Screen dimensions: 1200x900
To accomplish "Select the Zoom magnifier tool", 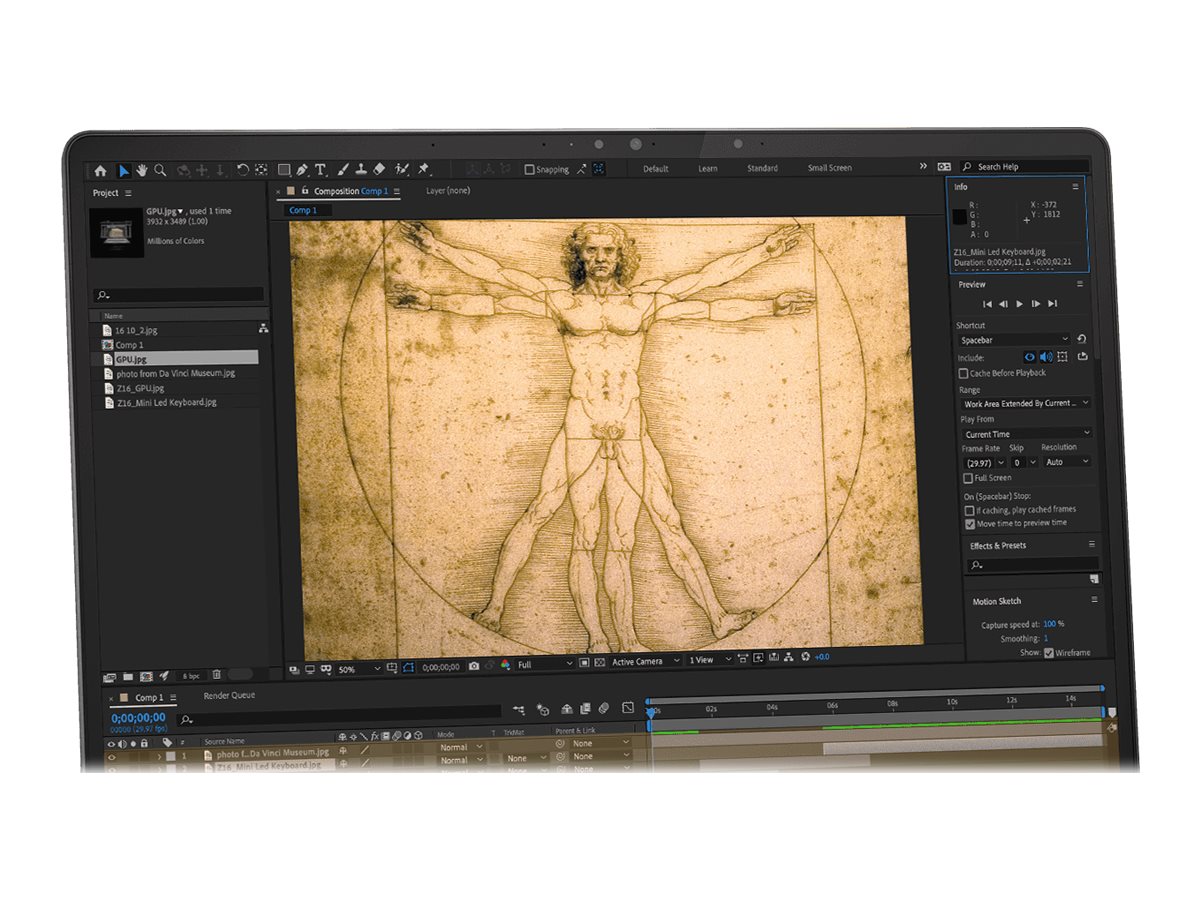I will (160, 170).
